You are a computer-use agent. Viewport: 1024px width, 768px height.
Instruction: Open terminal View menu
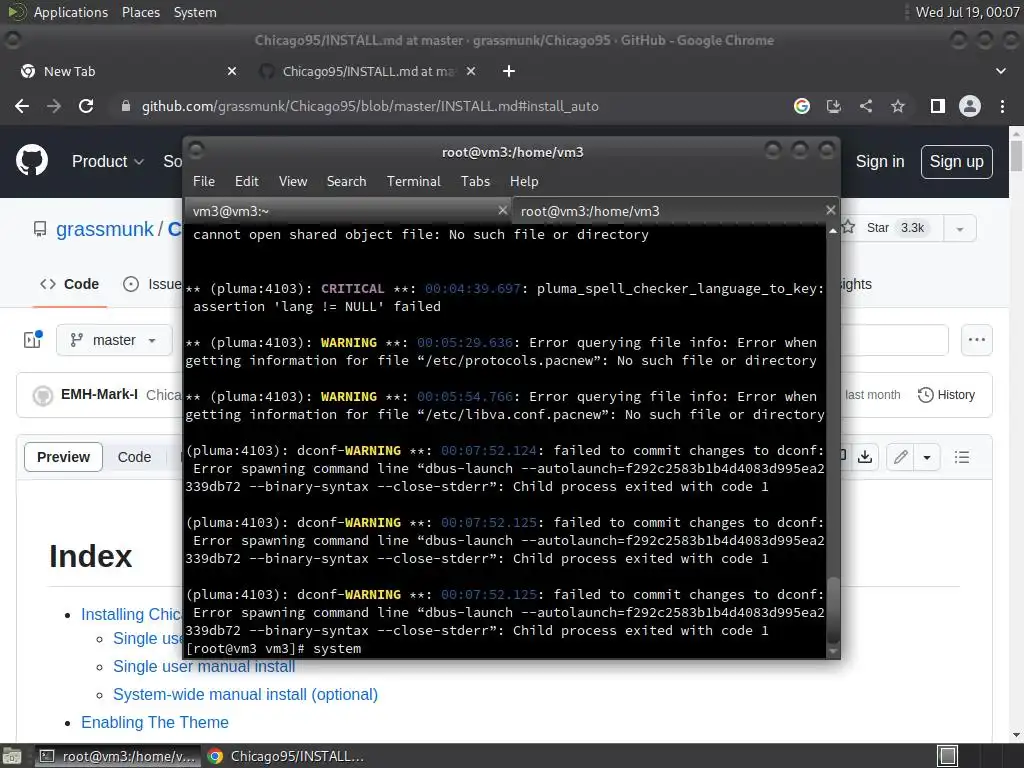(x=293, y=182)
